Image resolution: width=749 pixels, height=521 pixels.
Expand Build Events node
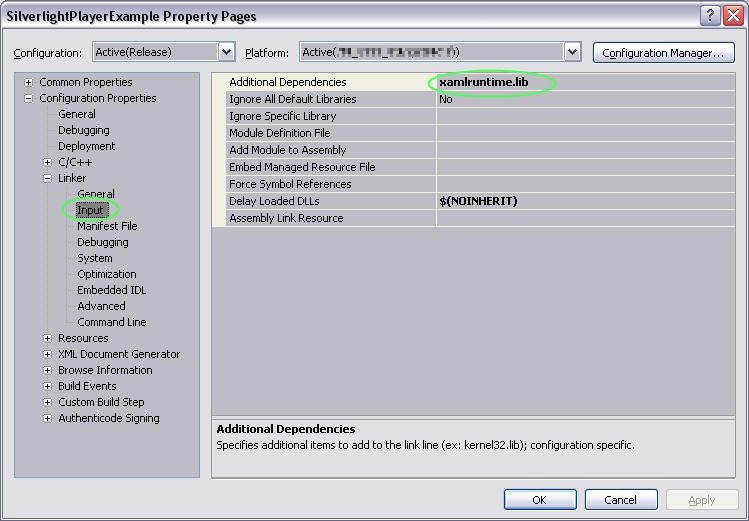point(47,386)
